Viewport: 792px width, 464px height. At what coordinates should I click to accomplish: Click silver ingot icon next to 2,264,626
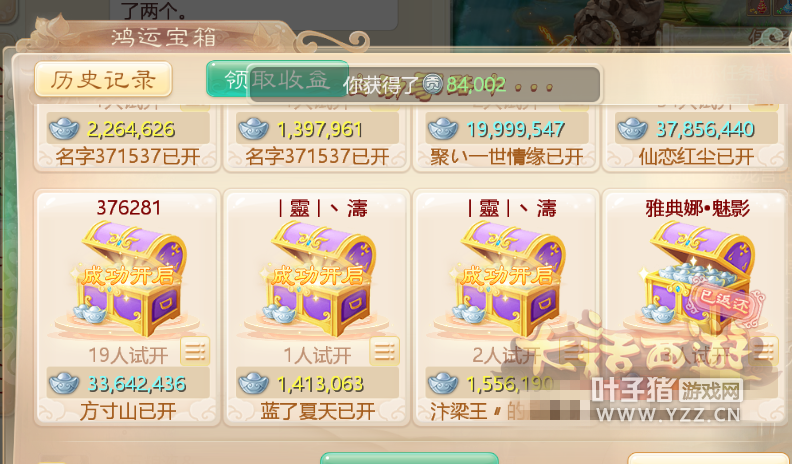coord(64,129)
